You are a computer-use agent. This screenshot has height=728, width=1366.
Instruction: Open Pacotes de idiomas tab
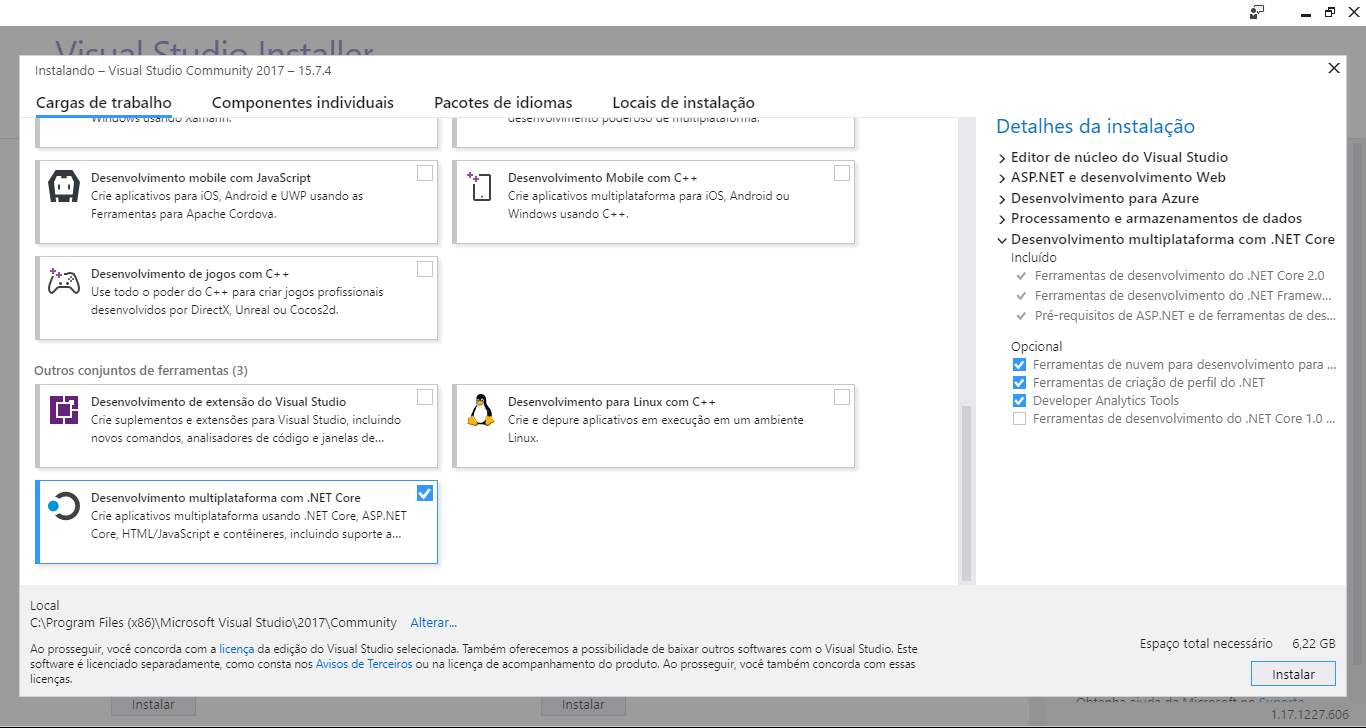tap(503, 103)
